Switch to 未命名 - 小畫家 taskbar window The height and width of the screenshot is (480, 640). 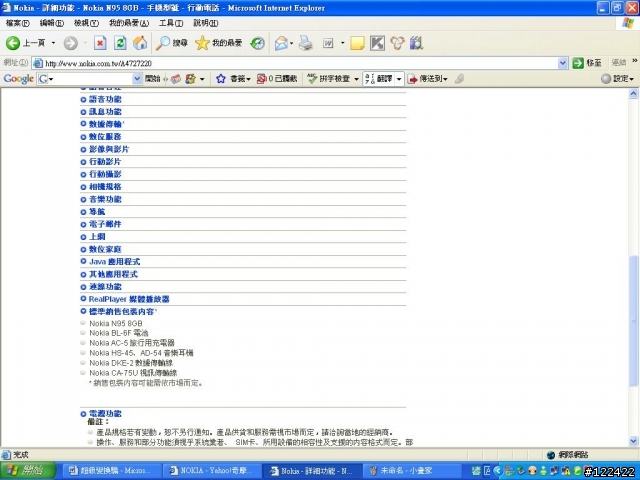pyautogui.click(x=411, y=471)
